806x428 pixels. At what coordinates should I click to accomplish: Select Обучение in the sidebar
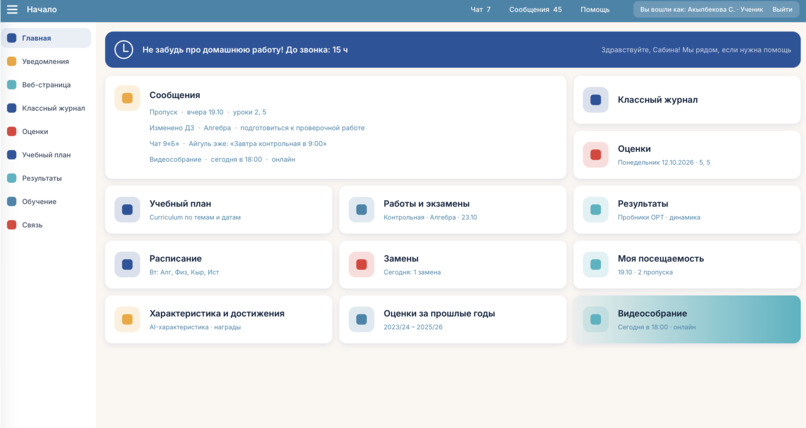coord(46,201)
